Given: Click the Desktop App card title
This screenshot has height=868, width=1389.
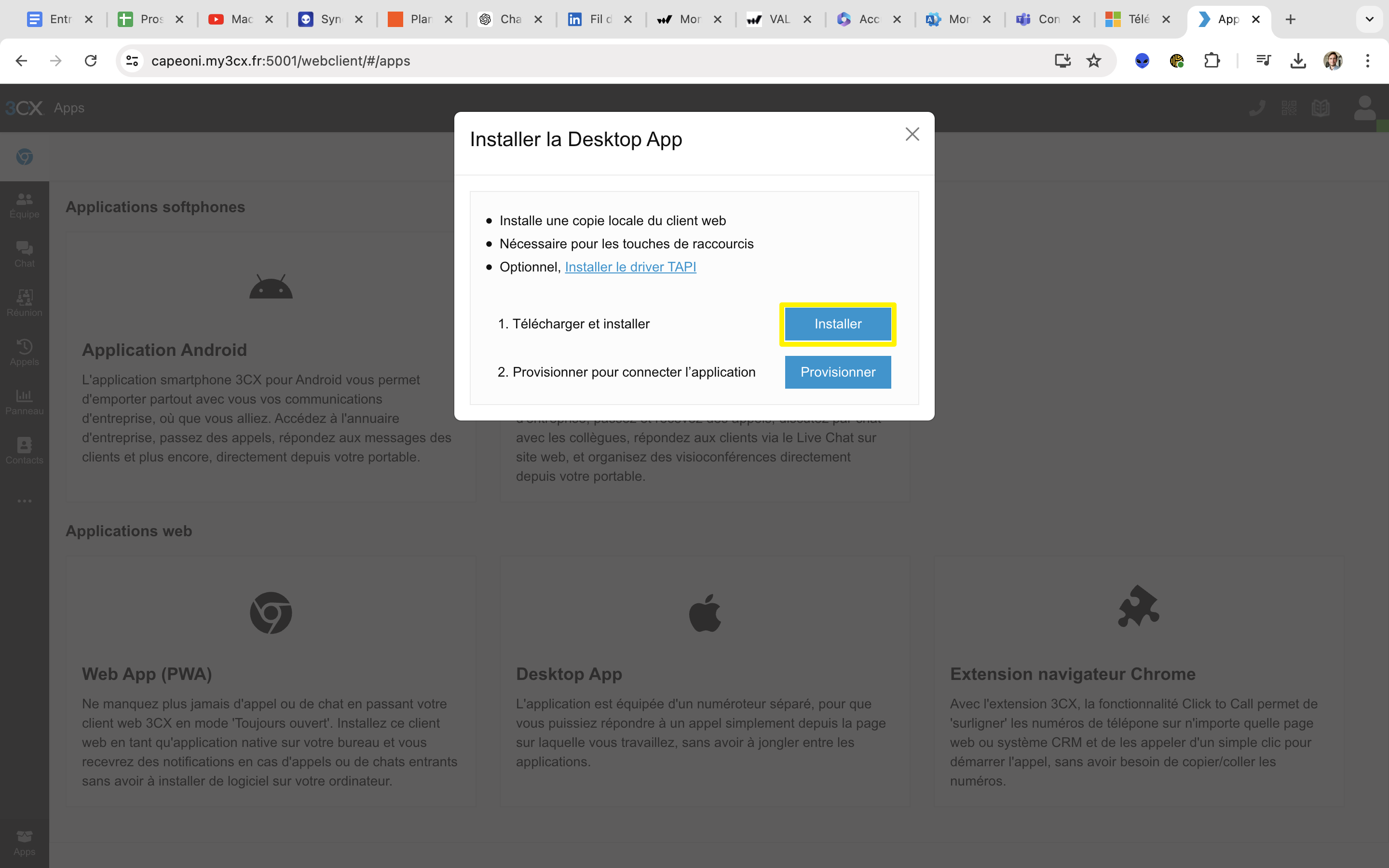Looking at the screenshot, I should 569,674.
